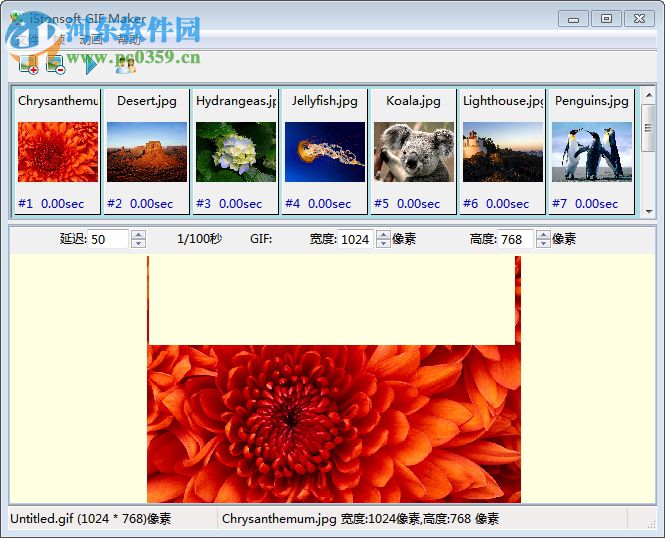The width and height of the screenshot is (665, 538).
Task: Click the 高度 height input field
Action: pos(515,239)
